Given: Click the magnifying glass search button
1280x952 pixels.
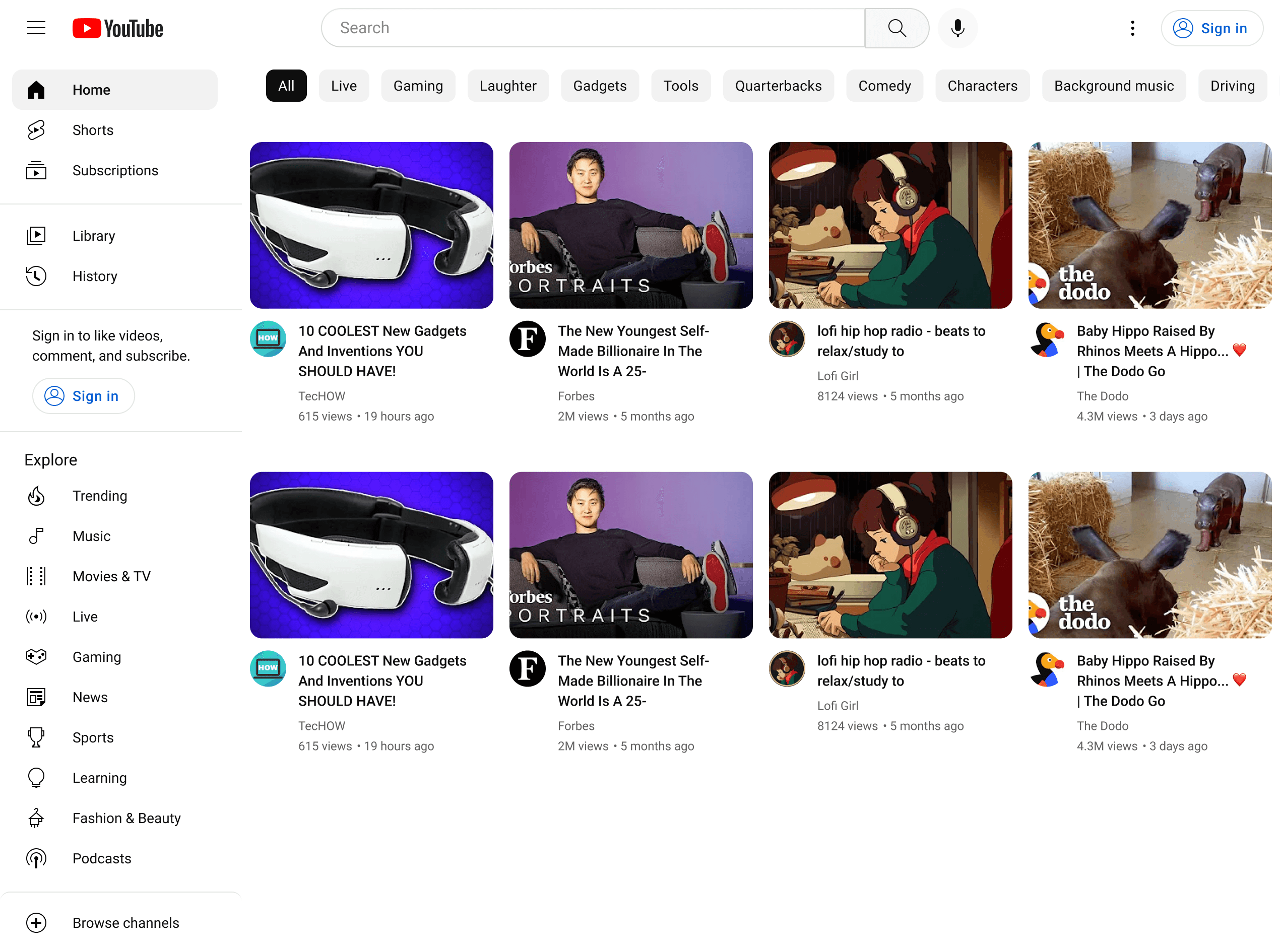Looking at the screenshot, I should point(896,28).
